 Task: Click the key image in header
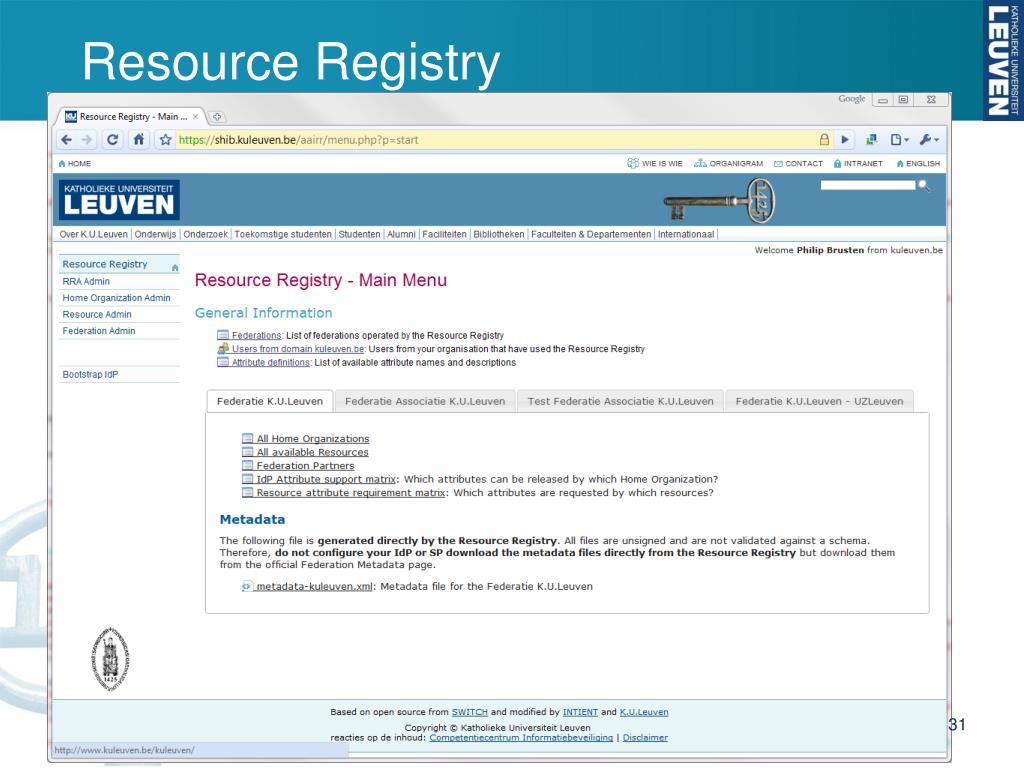(719, 201)
